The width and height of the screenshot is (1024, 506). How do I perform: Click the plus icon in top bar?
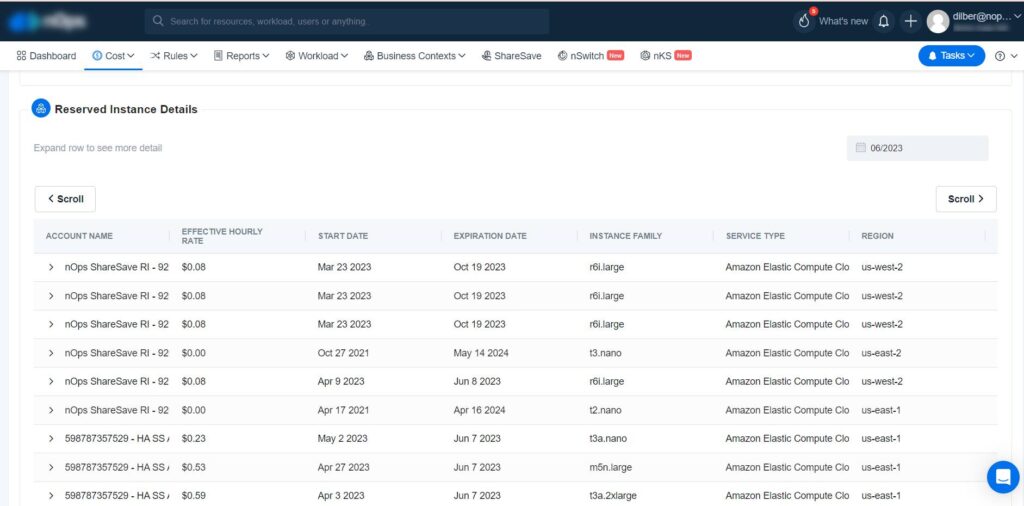coord(910,21)
